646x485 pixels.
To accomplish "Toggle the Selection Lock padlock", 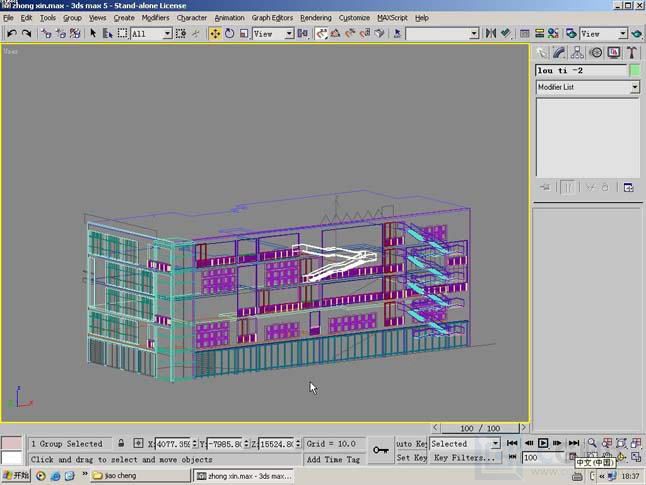I will click(121, 443).
